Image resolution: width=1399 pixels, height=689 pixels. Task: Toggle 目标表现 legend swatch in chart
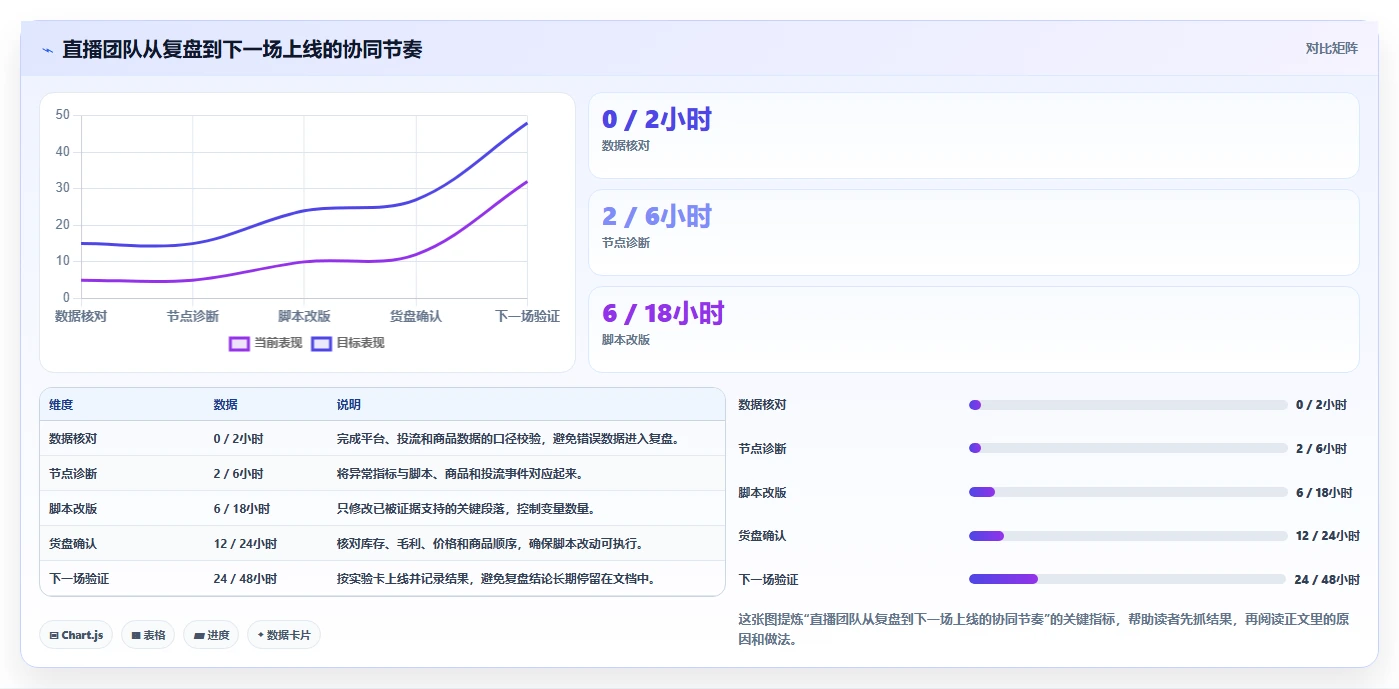tap(321, 343)
